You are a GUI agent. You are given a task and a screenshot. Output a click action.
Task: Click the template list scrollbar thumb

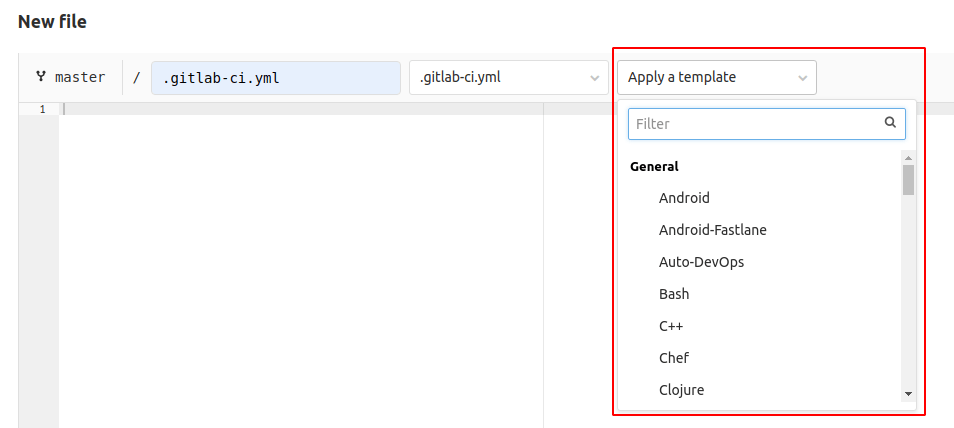[x=908, y=180]
